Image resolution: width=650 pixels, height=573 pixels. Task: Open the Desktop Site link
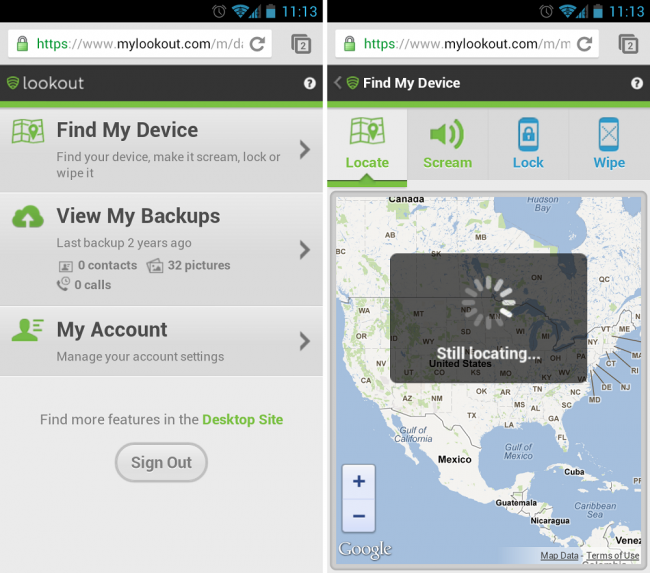[x=243, y=420]
